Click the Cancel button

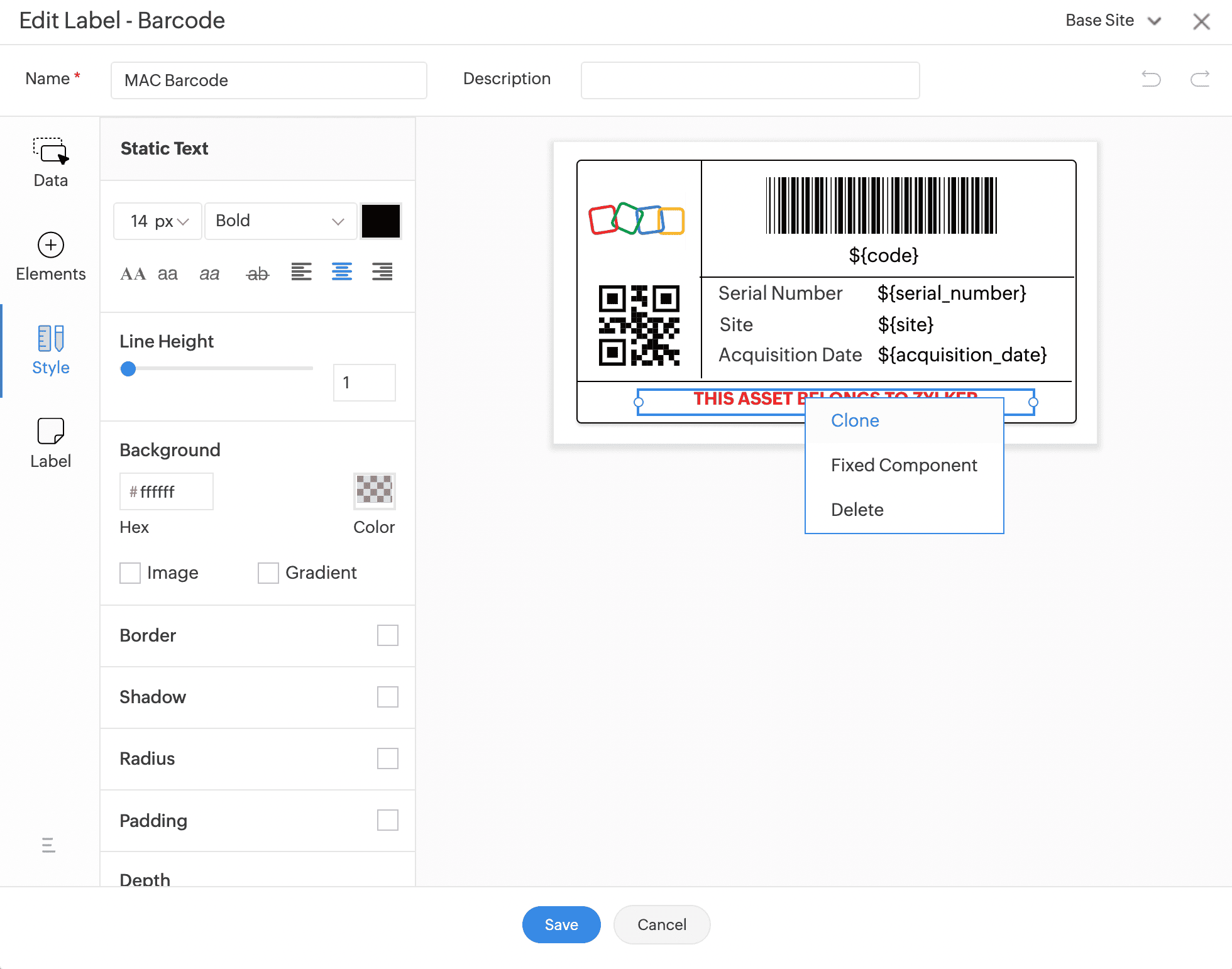point(661,924)
